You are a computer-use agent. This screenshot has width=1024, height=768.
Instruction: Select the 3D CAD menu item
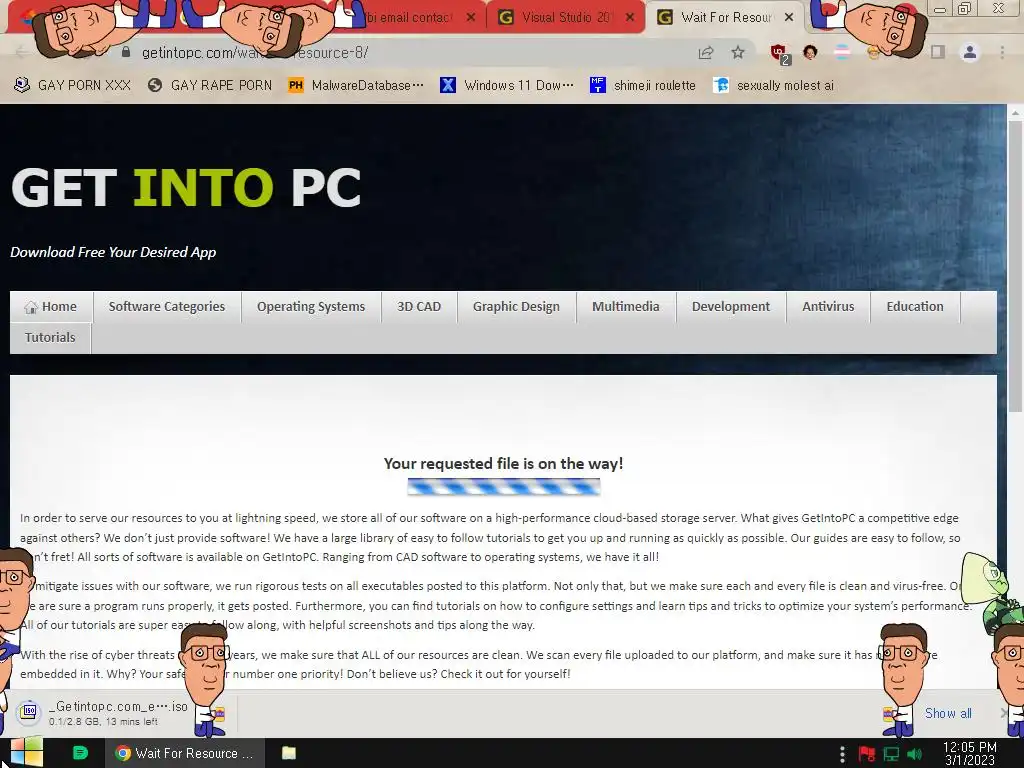[x=419, y=307]
